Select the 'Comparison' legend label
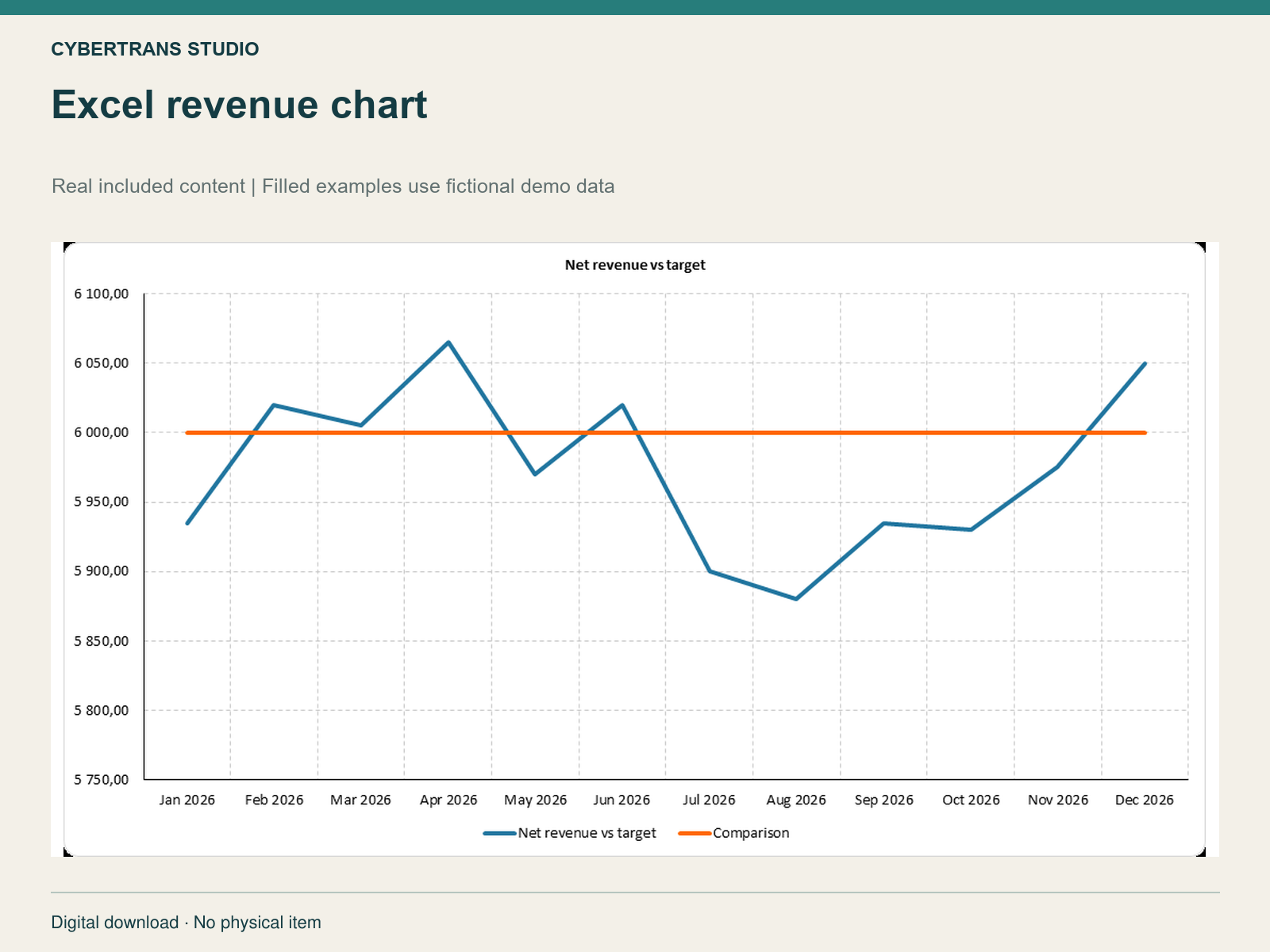Screen dimensions: 1270x952 (751, 833)
